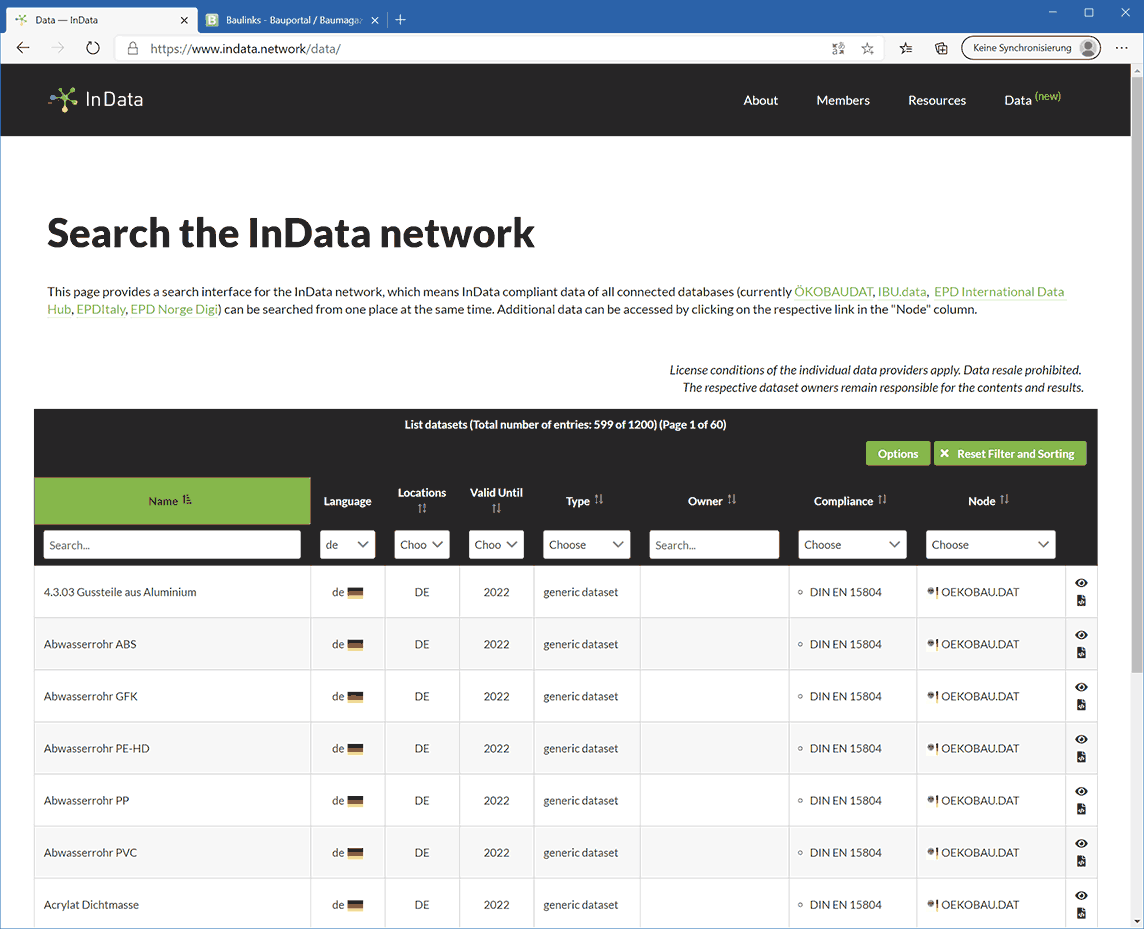Download document icon in Abwasserrohr PP row
The height and width of the screenshot is (929, 1144).
tap(1081, 809)
